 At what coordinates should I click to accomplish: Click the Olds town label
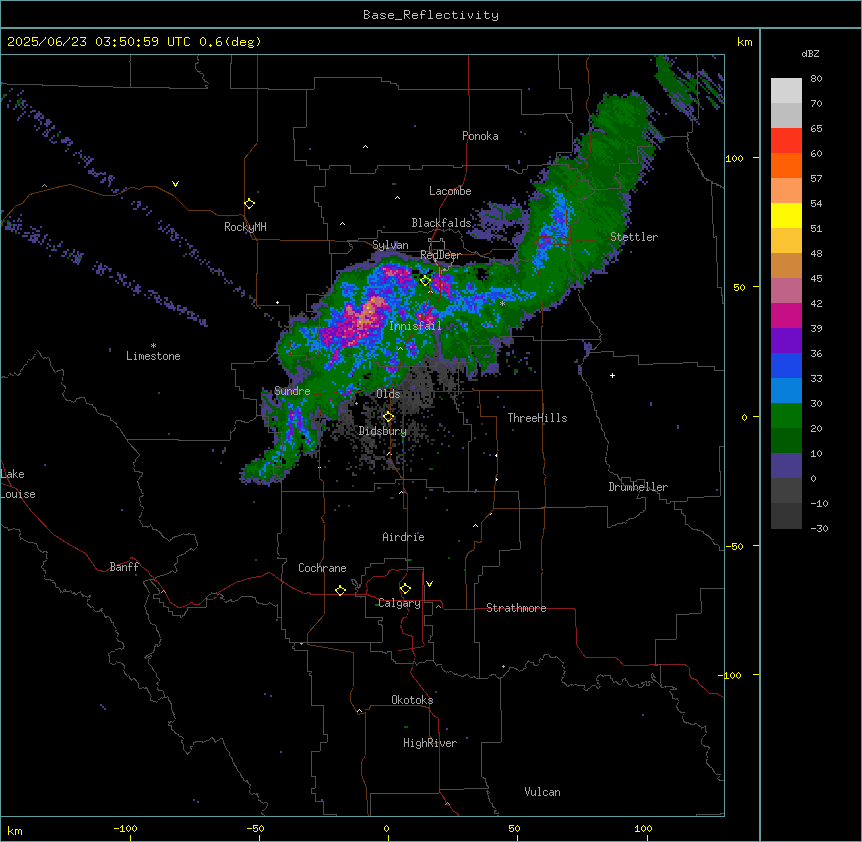point(388,394)
